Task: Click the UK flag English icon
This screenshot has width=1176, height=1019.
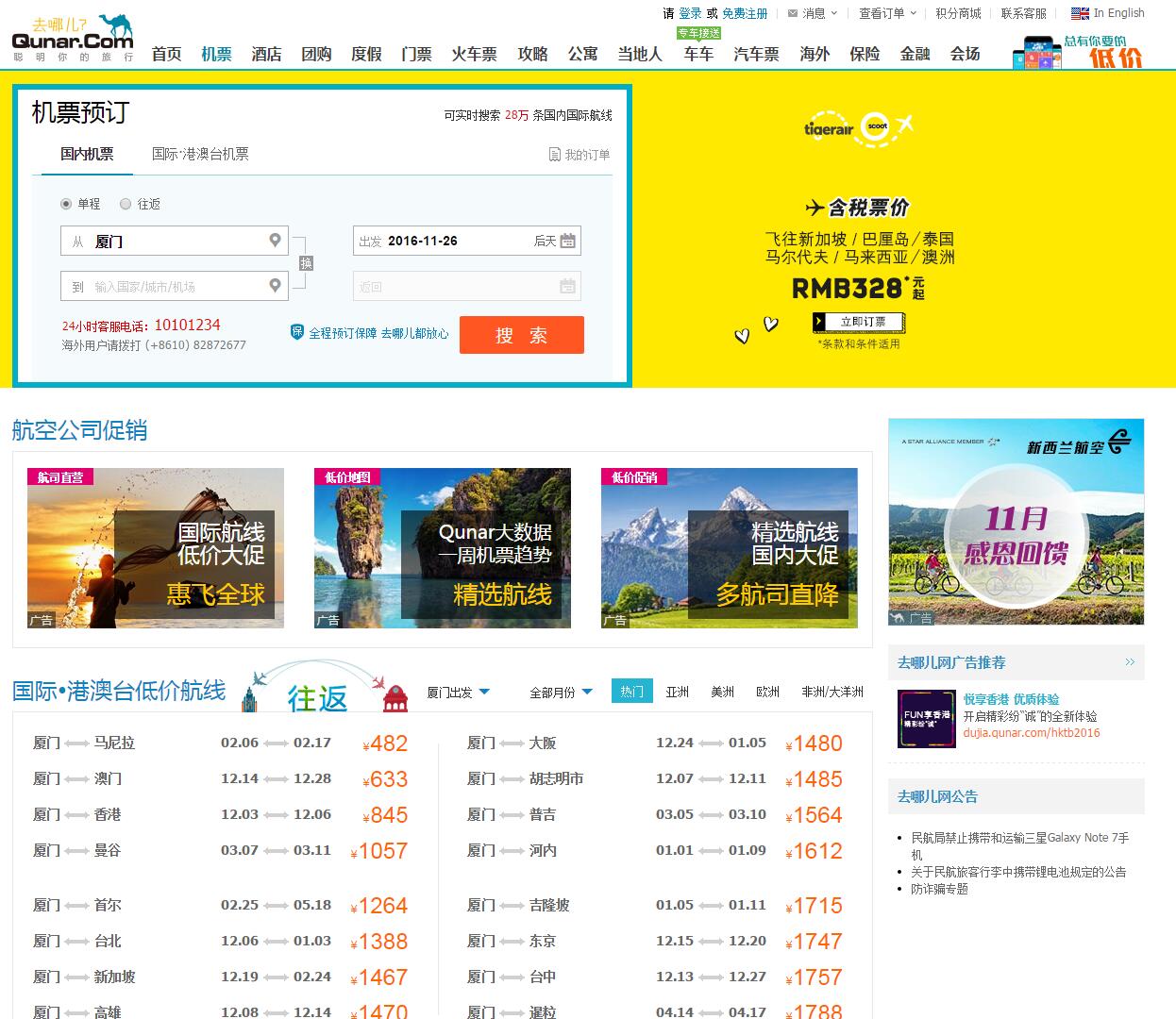Action: pyautogui.click(x=1080, y=13)
